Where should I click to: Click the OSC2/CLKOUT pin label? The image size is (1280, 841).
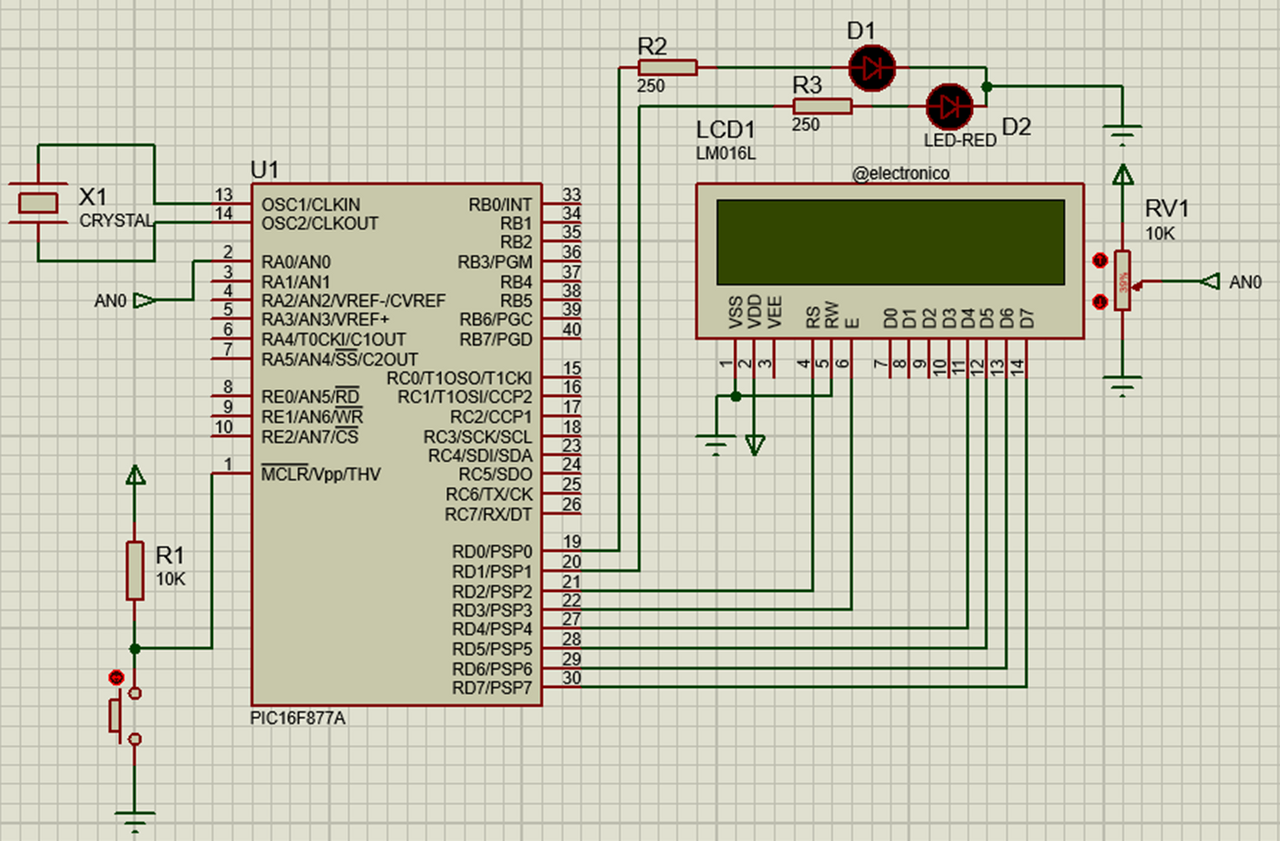(x=320, y=223)
